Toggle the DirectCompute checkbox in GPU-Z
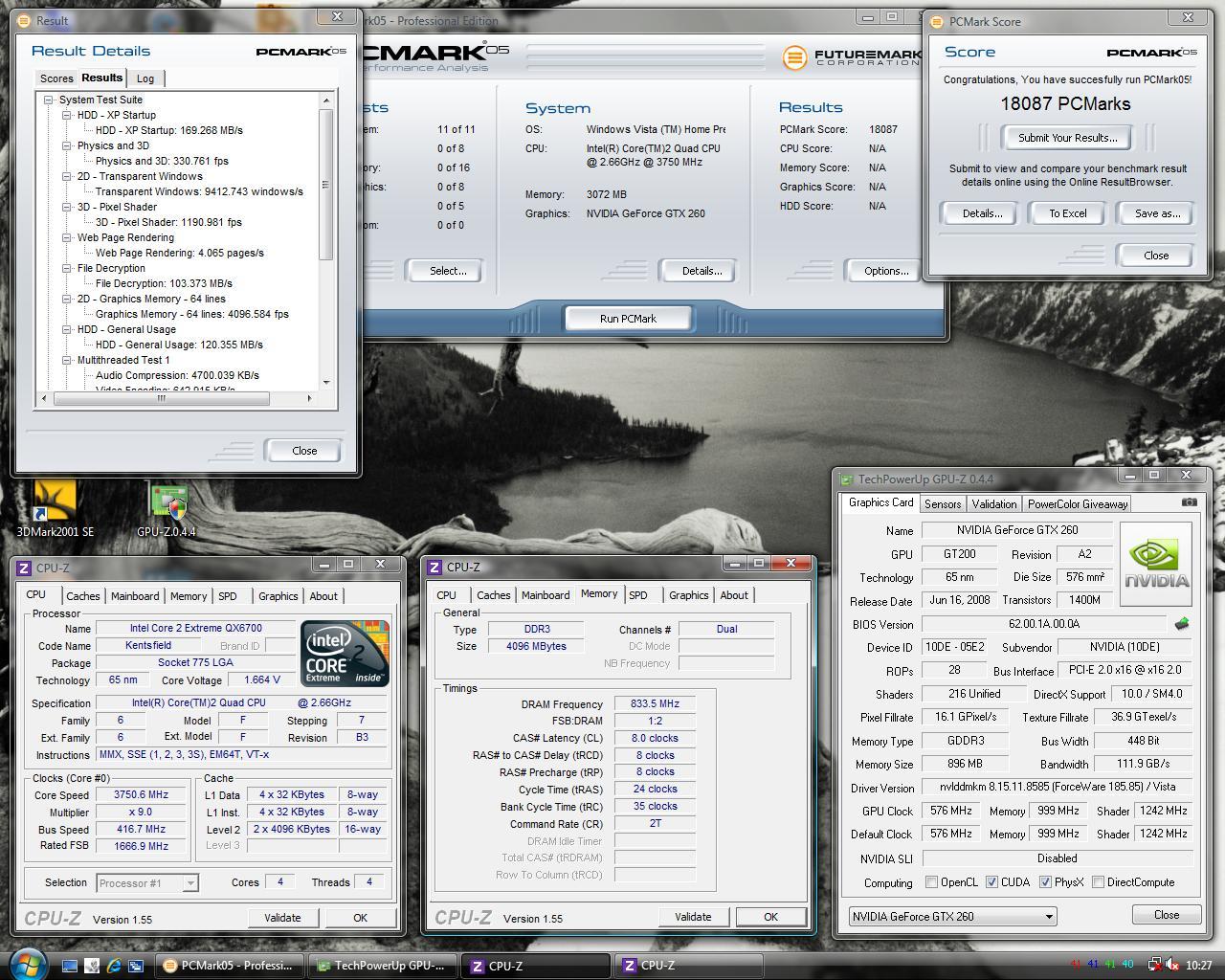This screenshot has height=980, width=1225. pos(1098,882)
